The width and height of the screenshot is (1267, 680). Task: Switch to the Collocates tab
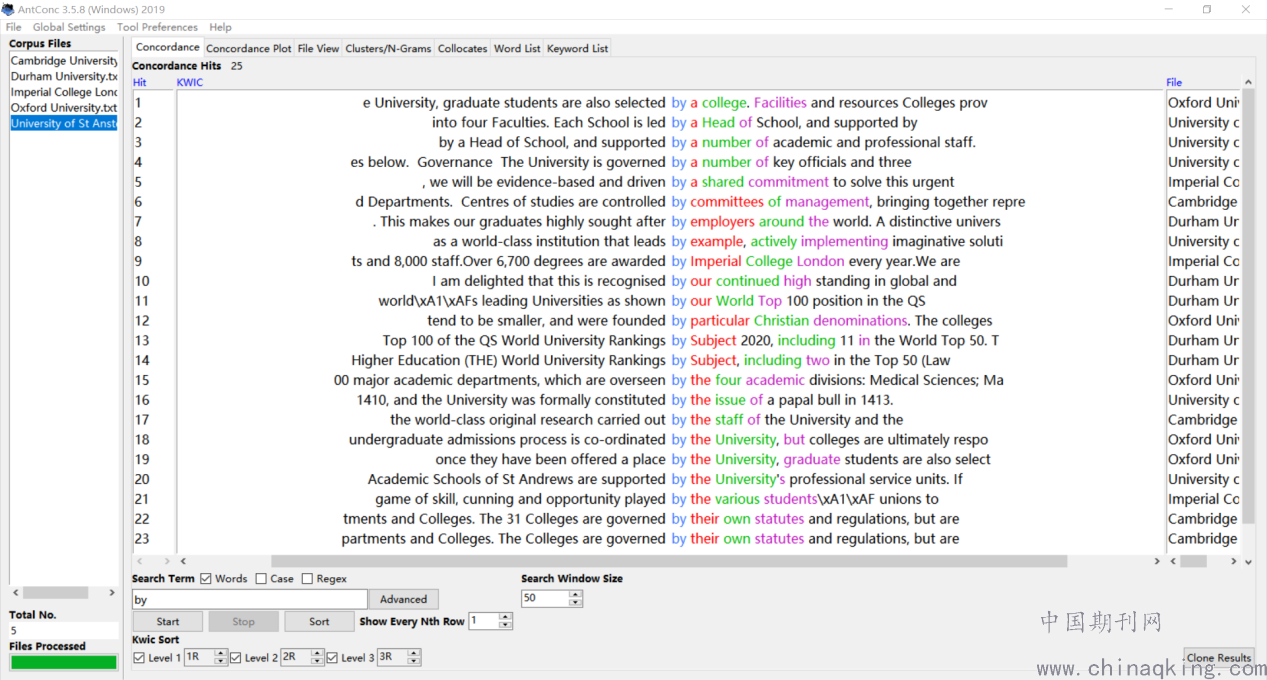click(x=462, y=48)
